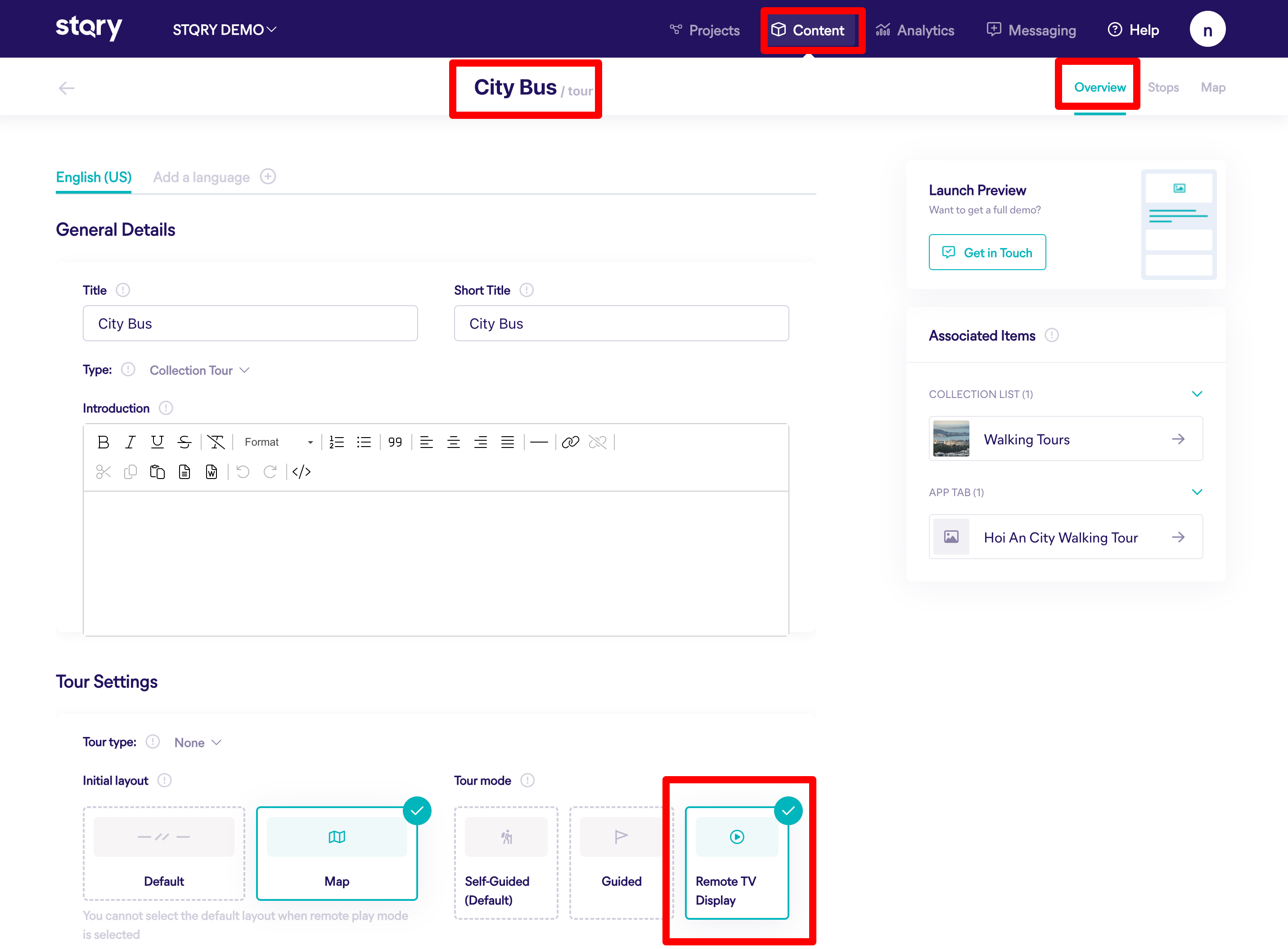1288x949 pixels.
Task: Collapse the Collection List section
Action: (1197, 394)
